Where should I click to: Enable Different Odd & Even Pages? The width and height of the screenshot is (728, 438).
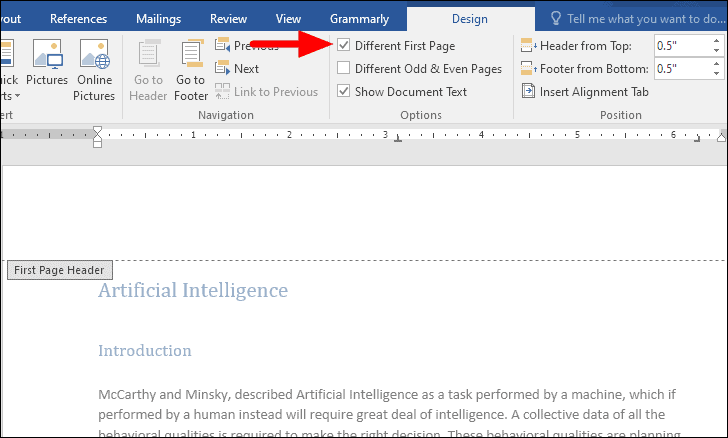point(344,69)
